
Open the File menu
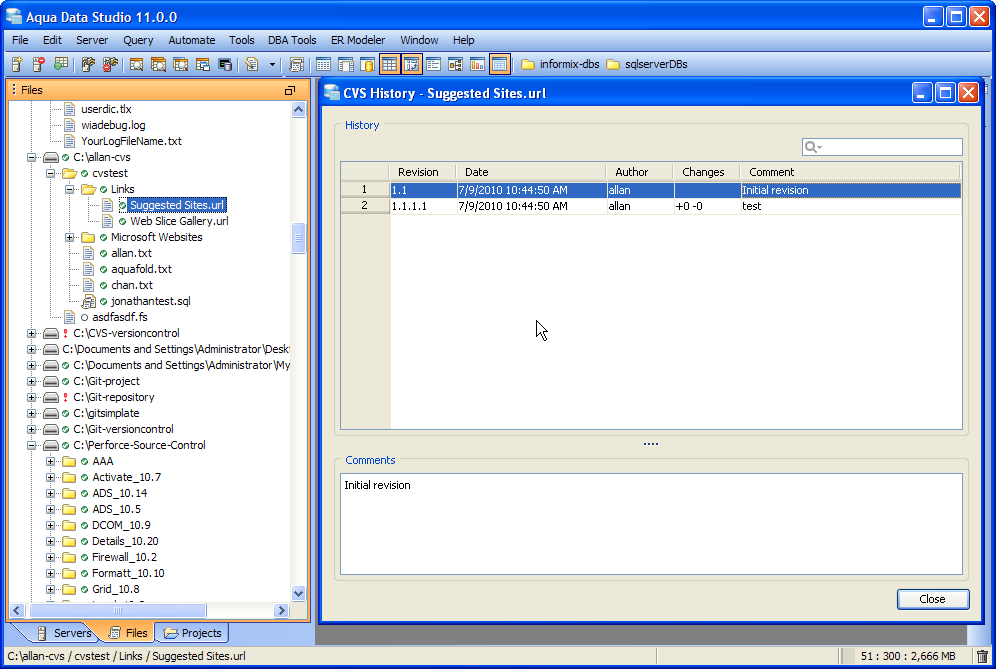coord(20,40)
